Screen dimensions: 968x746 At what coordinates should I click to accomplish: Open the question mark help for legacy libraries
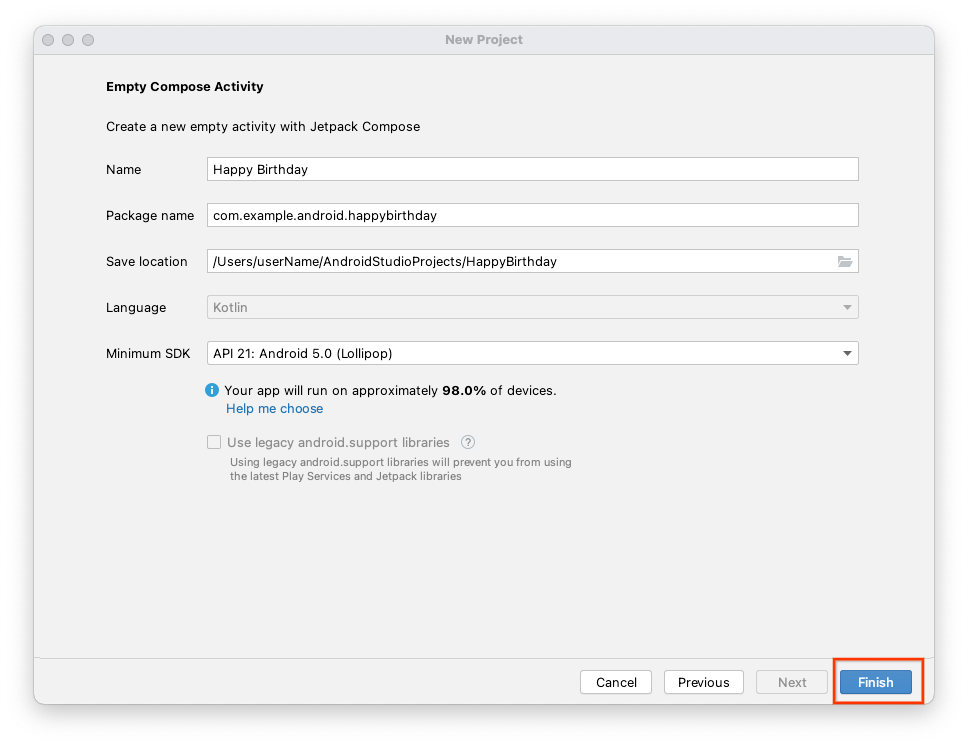click(467, 442)
